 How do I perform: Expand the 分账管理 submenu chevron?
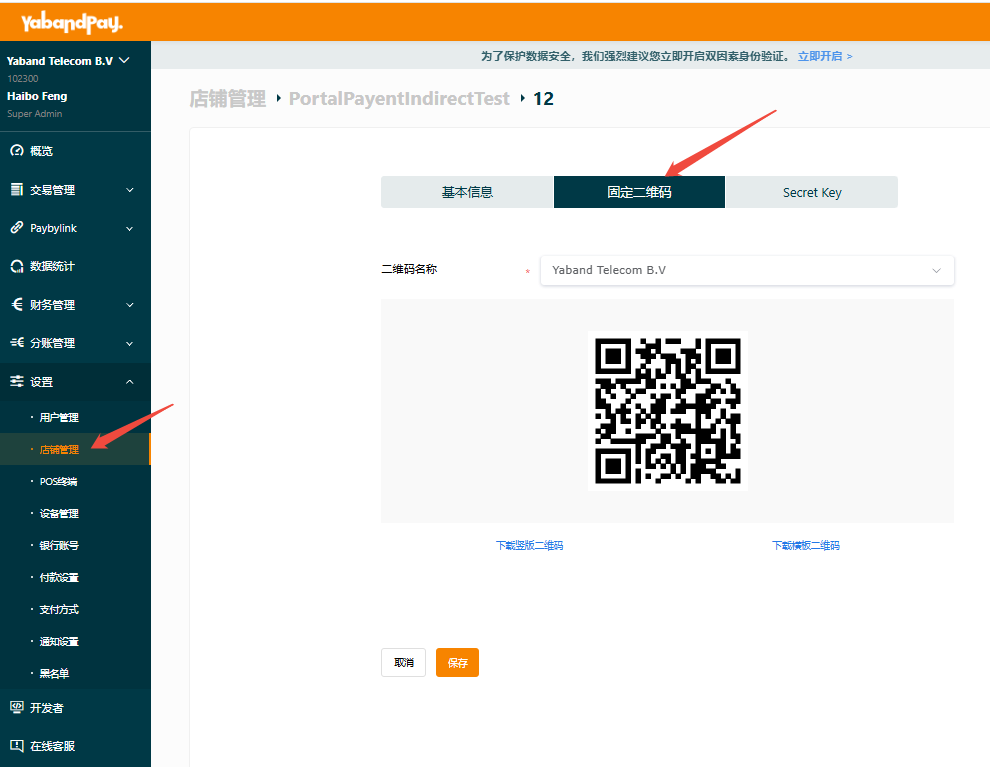(130, 343)
